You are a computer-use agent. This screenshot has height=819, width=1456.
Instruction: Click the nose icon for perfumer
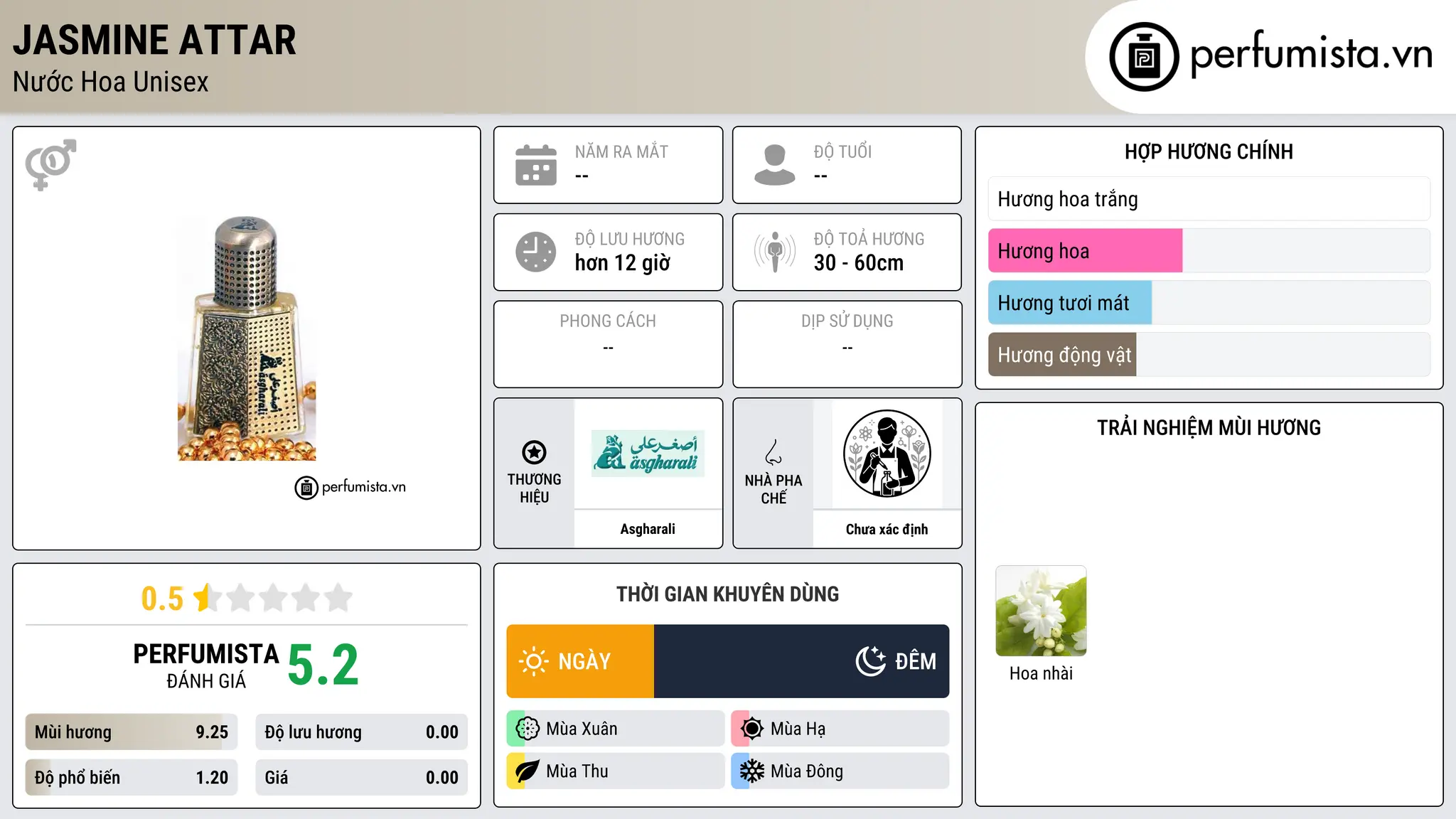(x=773, y=452)
